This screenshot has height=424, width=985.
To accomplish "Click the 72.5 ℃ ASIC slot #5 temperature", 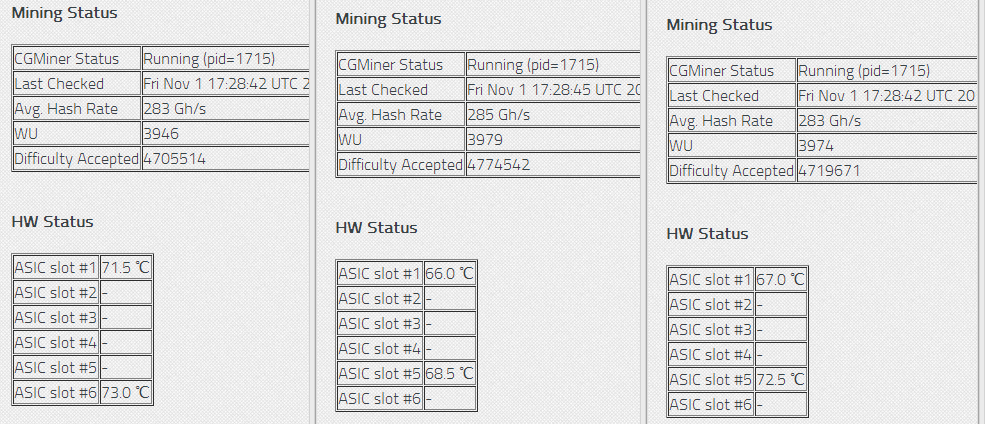I will click(x=781, y=380).
